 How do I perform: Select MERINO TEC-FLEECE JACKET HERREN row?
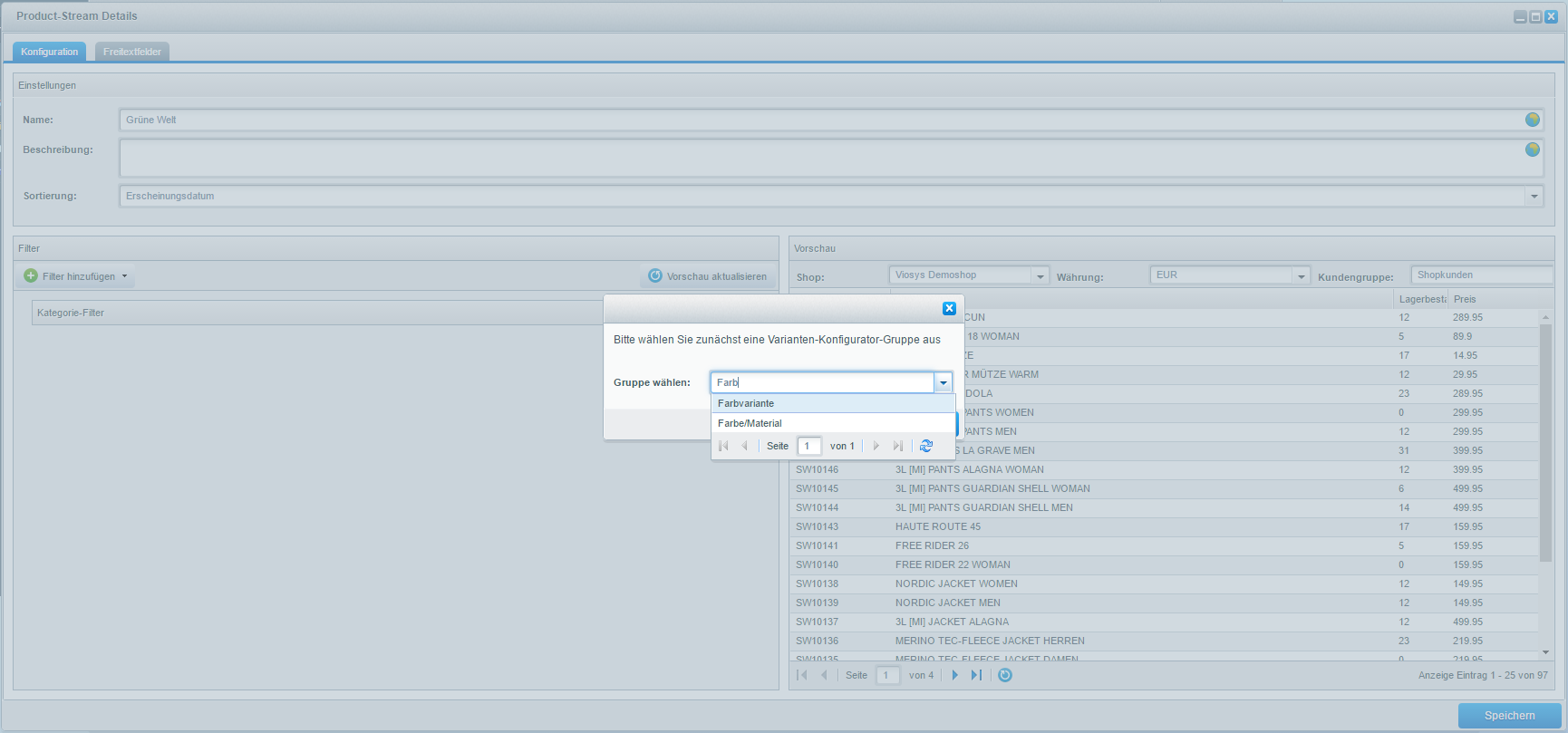pyautogui.click(x=1164, y=641)
